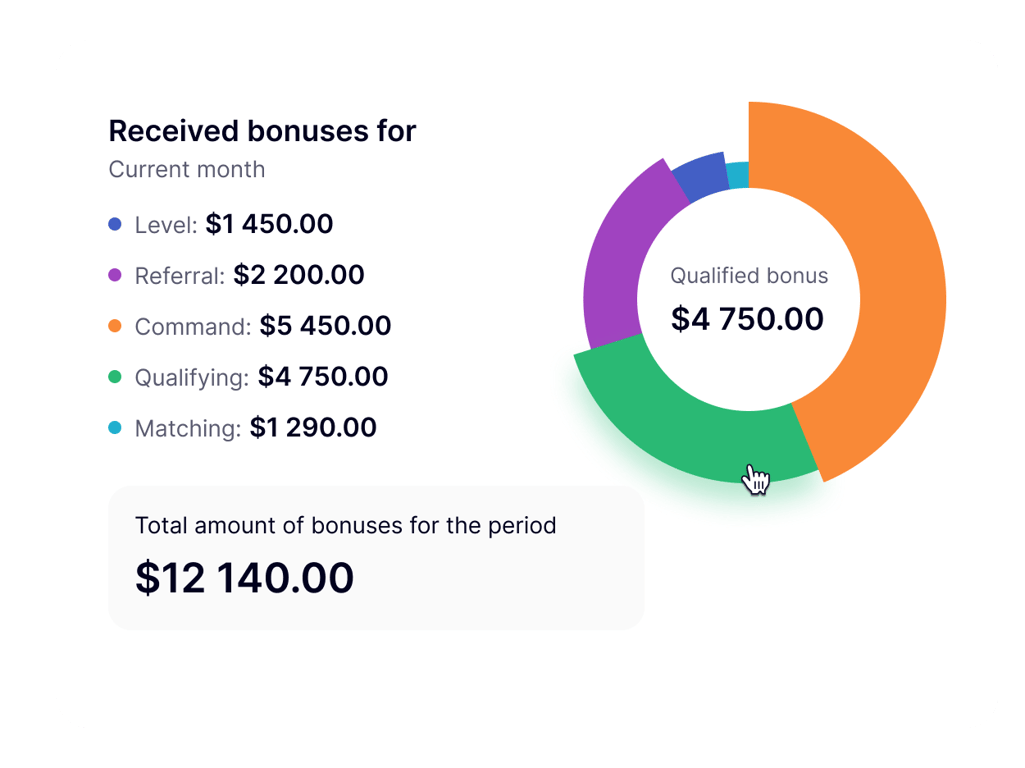Select the thin cyan Matching donut segment
The image size is (1025, 768).
point(738,175)
